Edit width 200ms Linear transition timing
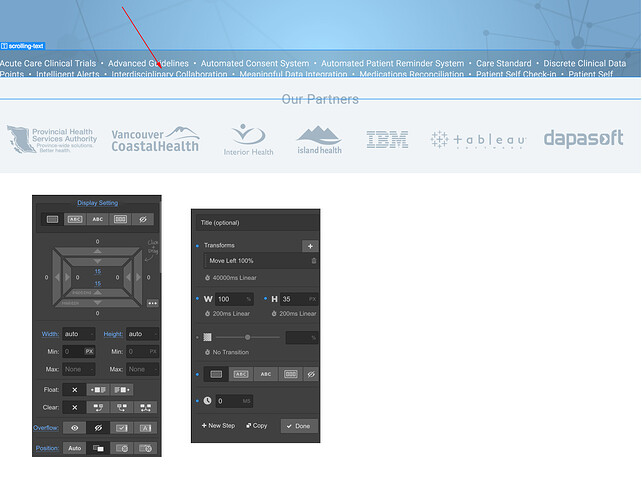This screenshot has height=500, width=642. click(x=227, y=314)
